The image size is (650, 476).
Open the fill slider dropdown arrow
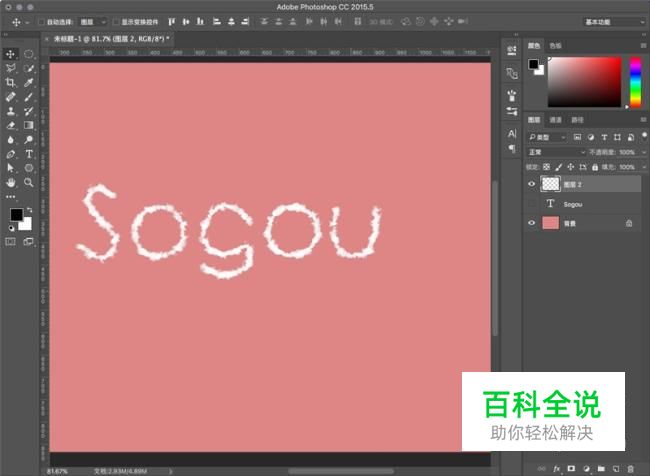pos(644,167)
